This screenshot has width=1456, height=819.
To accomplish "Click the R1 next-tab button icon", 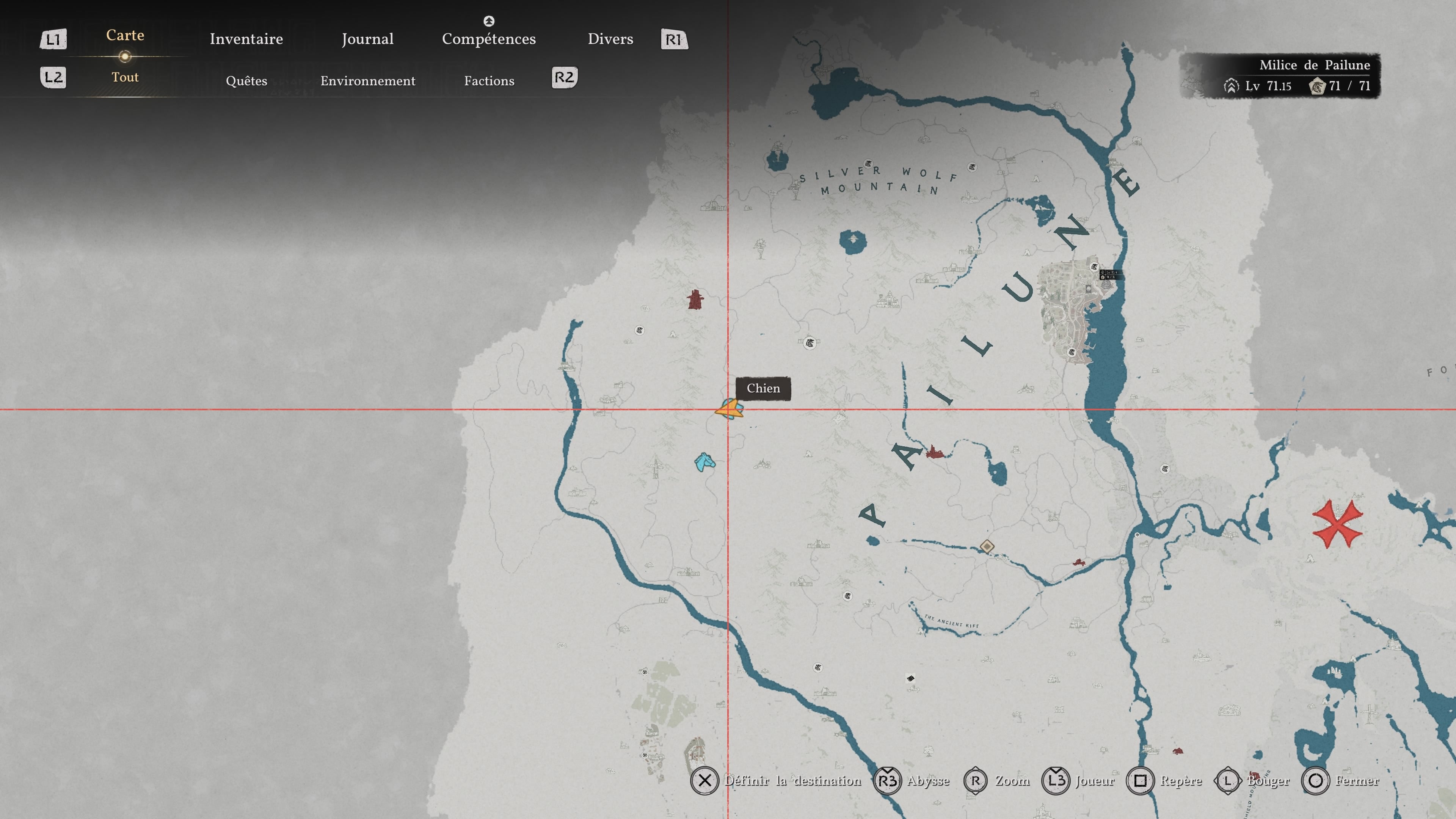I will point(674,39).
